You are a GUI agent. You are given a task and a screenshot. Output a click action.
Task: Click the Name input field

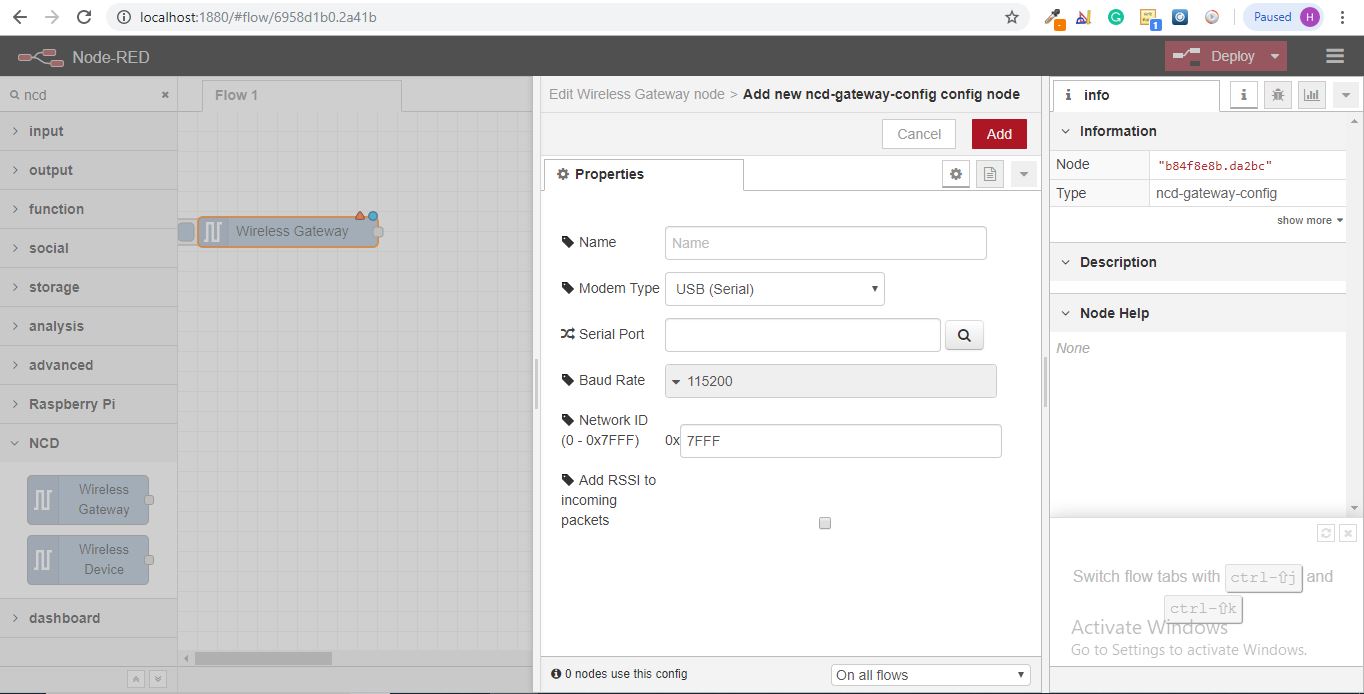825,243
